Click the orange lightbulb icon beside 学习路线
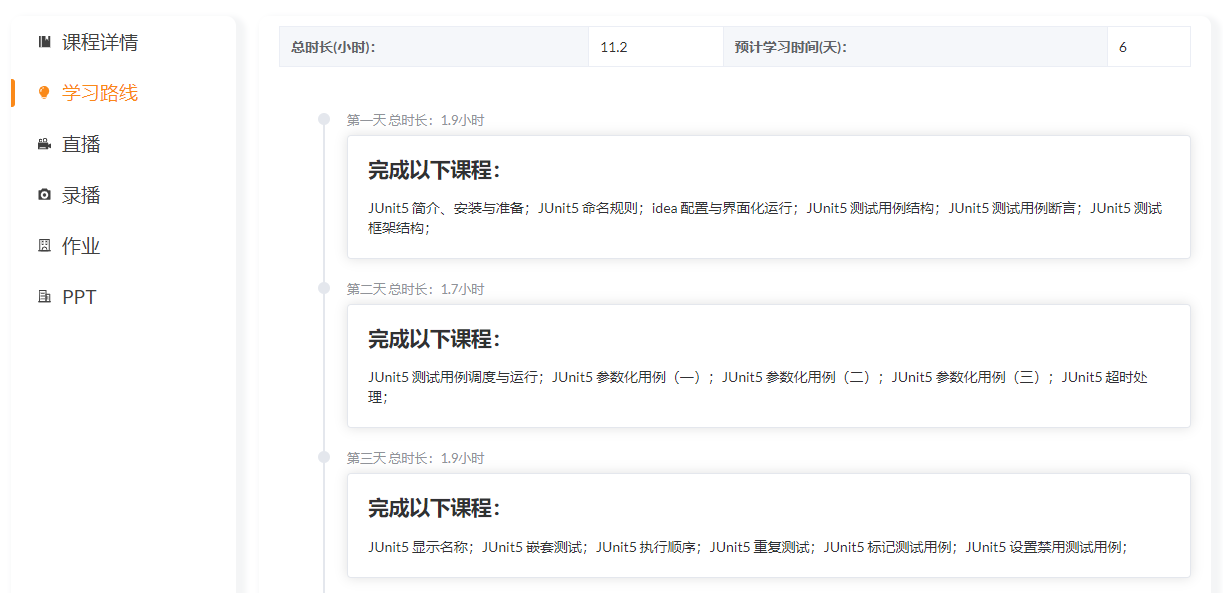Screen dimensions: 1223x593 44,93
